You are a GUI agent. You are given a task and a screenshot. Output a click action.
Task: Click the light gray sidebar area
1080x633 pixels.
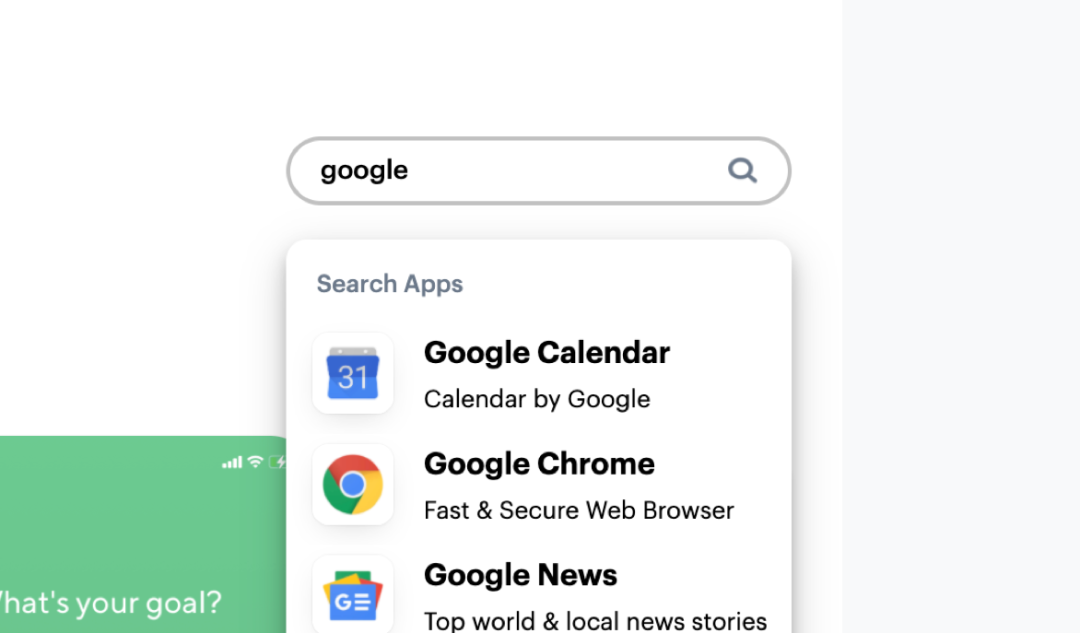(x=961, y=317)
